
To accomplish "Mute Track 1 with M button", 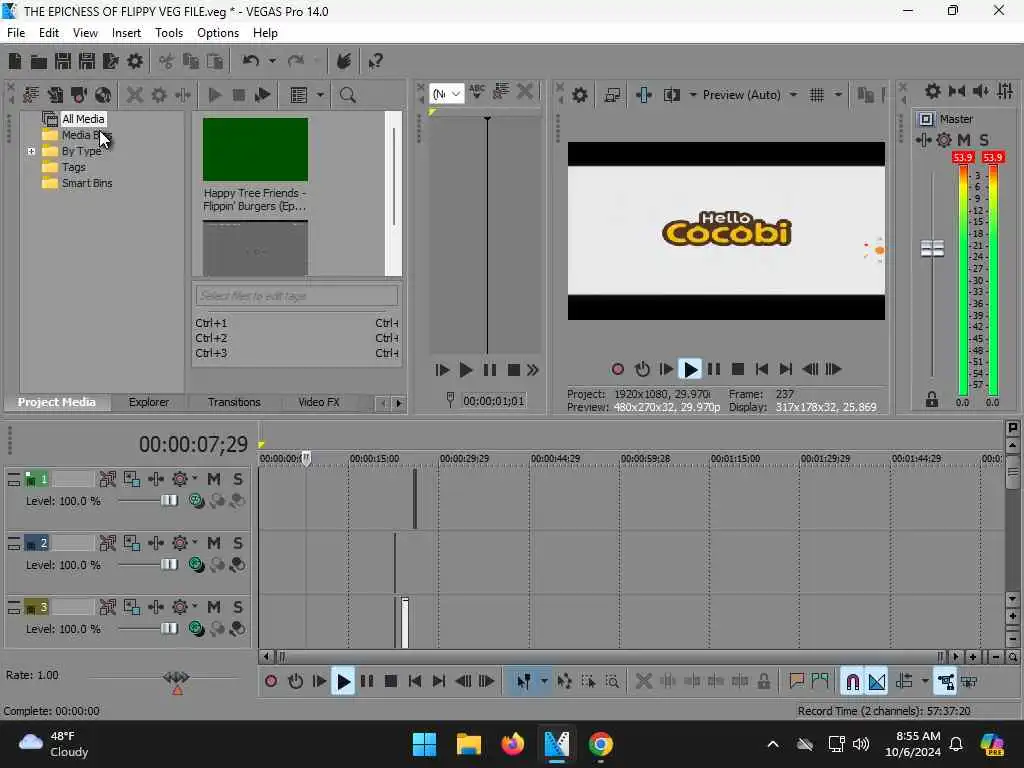I will coord(214,479).
